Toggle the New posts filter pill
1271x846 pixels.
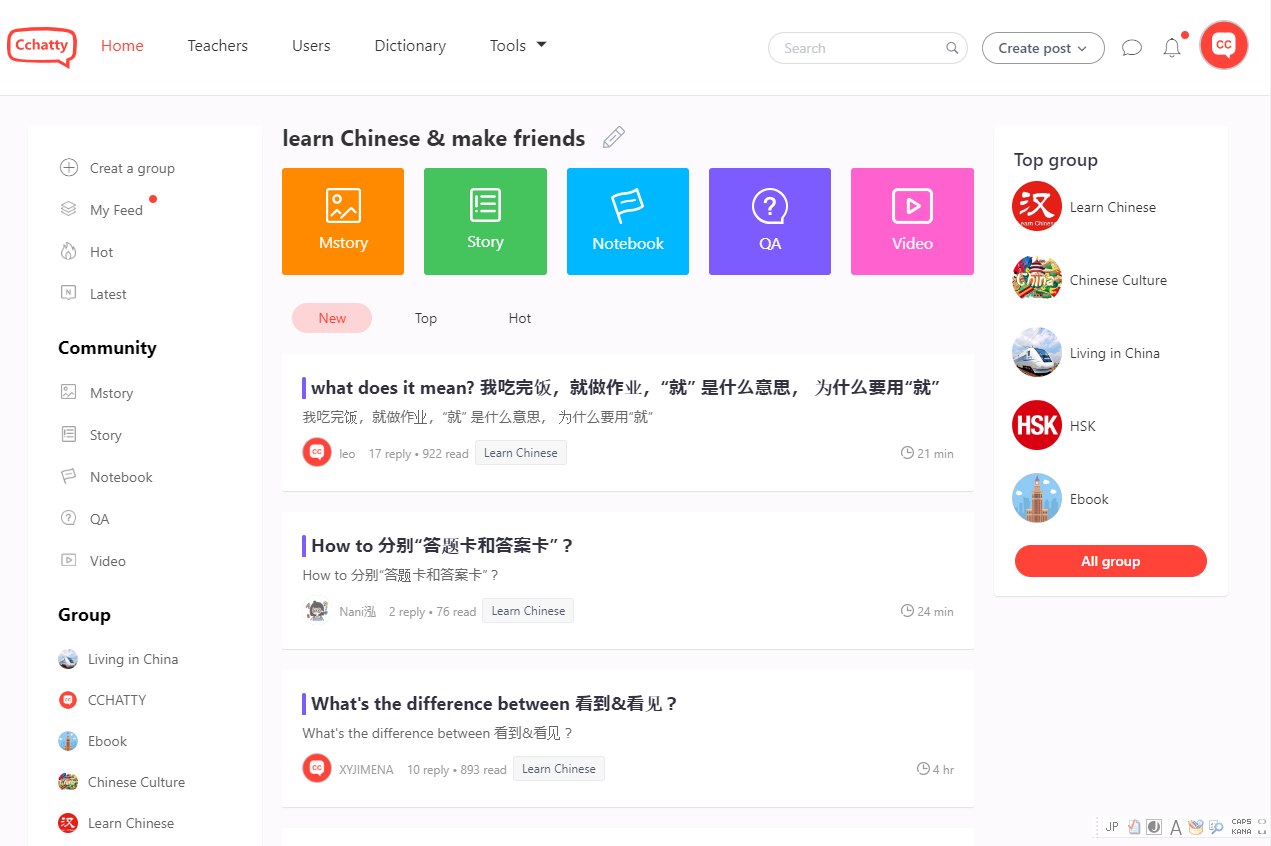click(331, 317)
